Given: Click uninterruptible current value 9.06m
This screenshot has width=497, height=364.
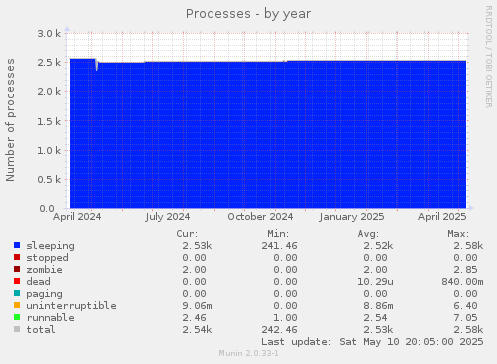Looking at the screenshot, I should 197,306.
